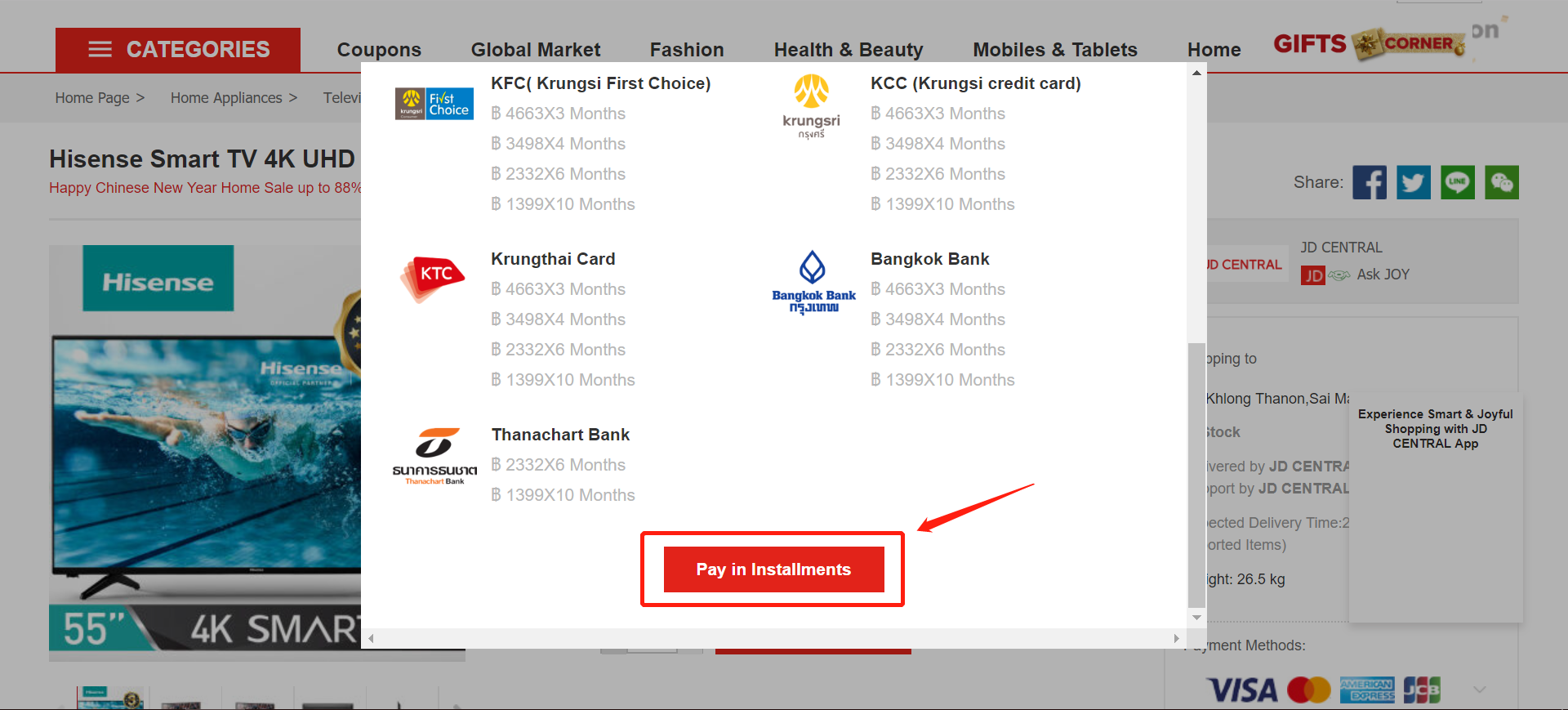Click the American Express payment icon
The height and width of the screenshot is (710, 1568).
pyautogui.click(x=1367, y=690)
